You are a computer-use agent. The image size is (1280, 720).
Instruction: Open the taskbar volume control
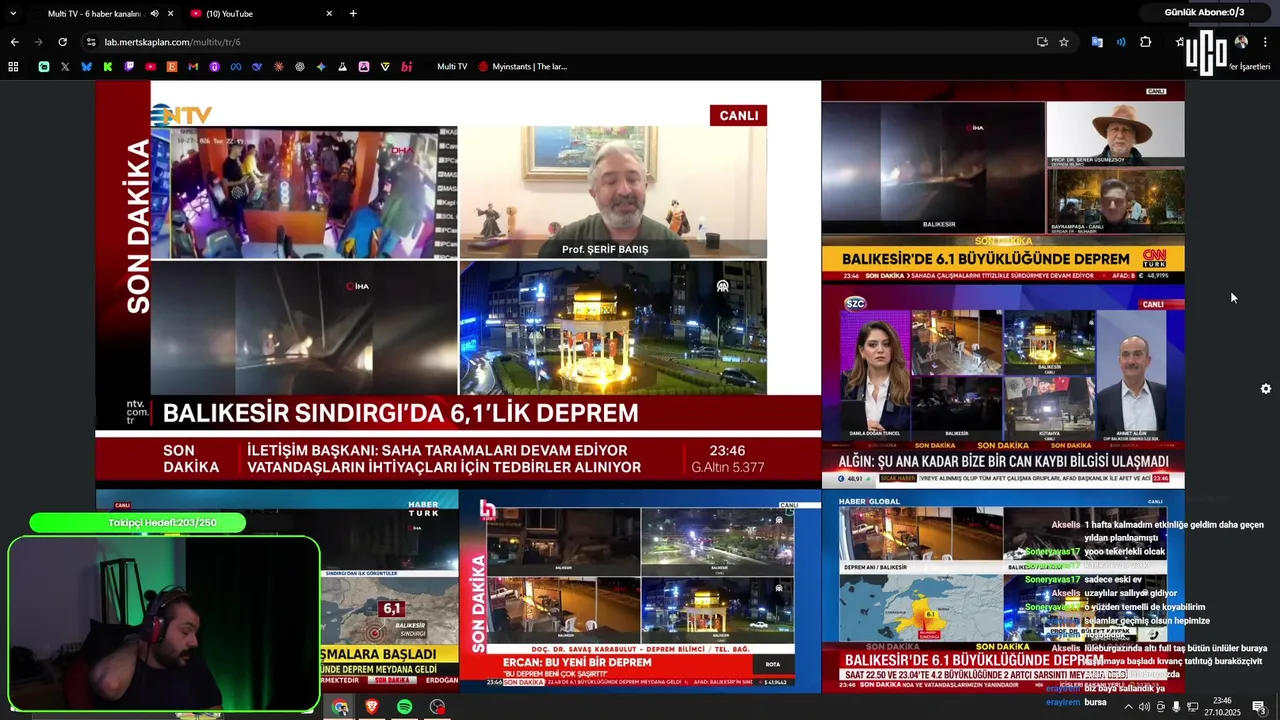point(1144,707)
